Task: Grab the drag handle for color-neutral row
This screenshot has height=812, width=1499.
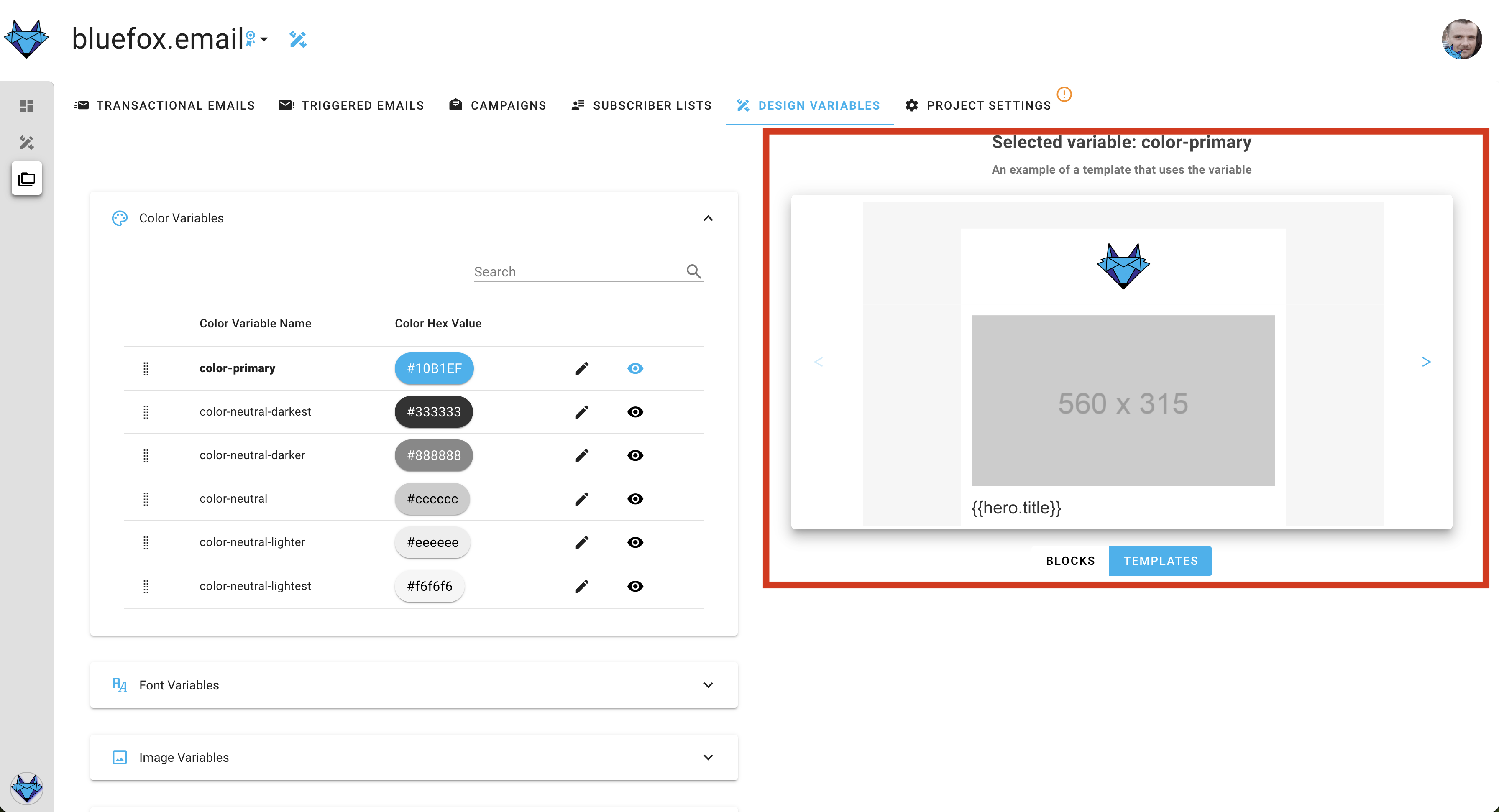Action: tap(146, 499)
